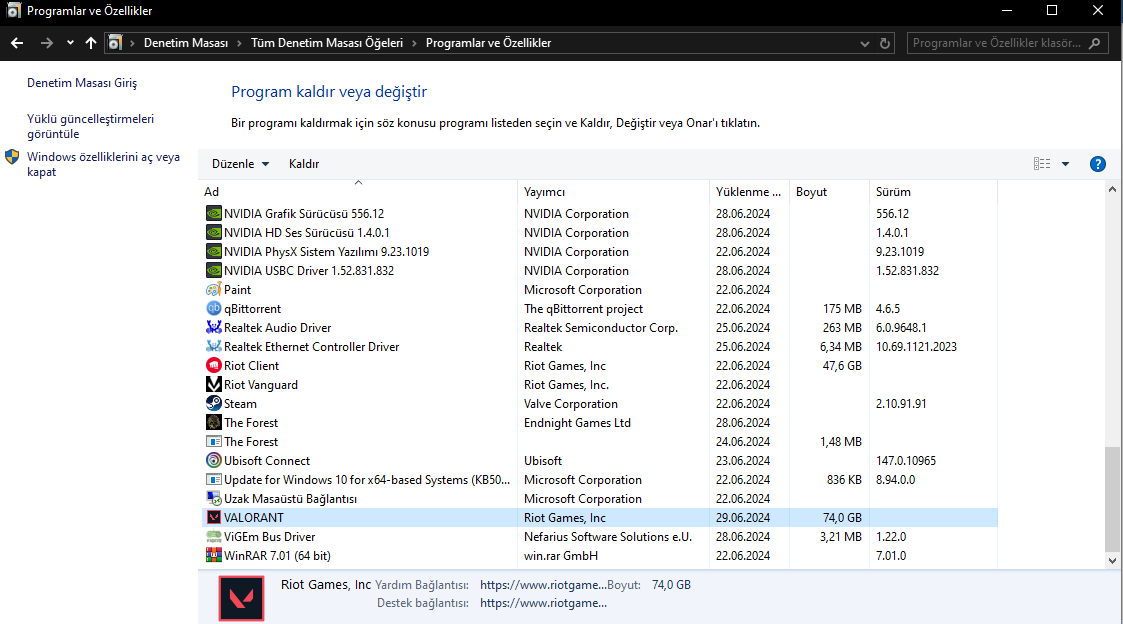Open the help question mark icon
This screenshot has width=1123, height=624.
pyautogui.click(x=1097, y=164)
